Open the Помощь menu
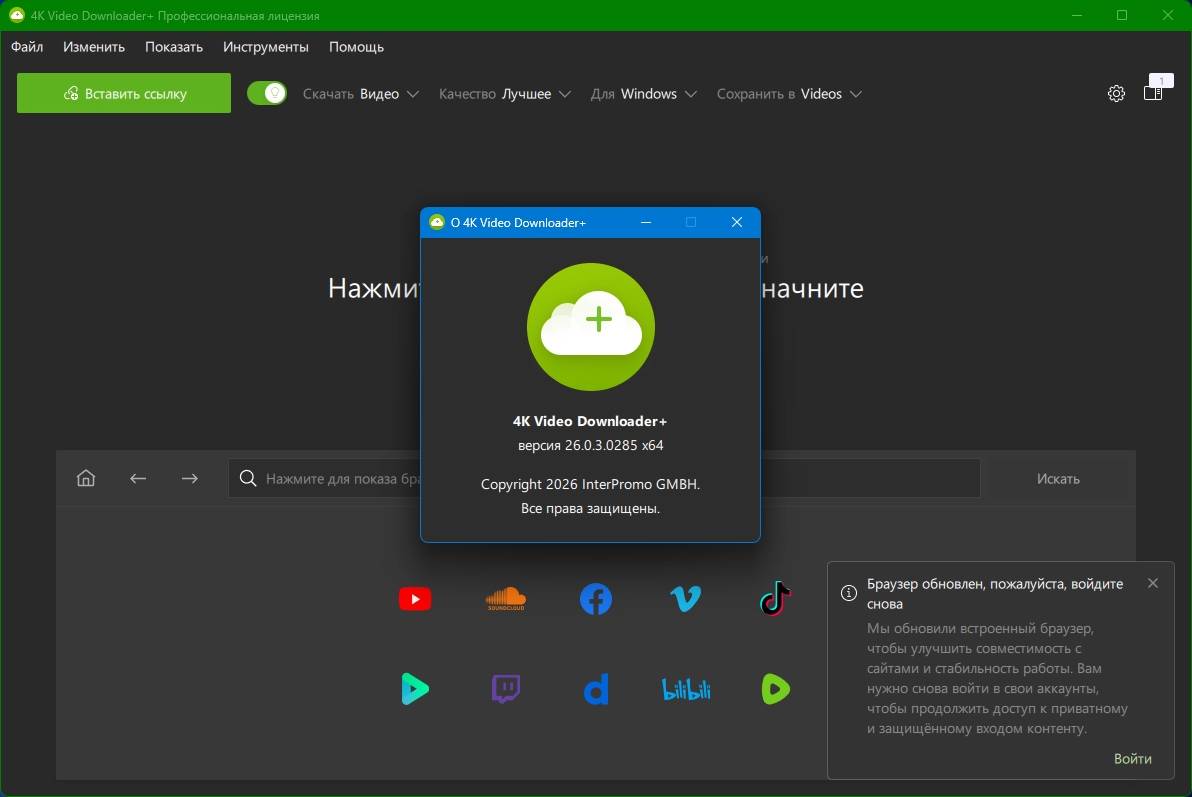The image size is (1192, 797). (356, 47)
